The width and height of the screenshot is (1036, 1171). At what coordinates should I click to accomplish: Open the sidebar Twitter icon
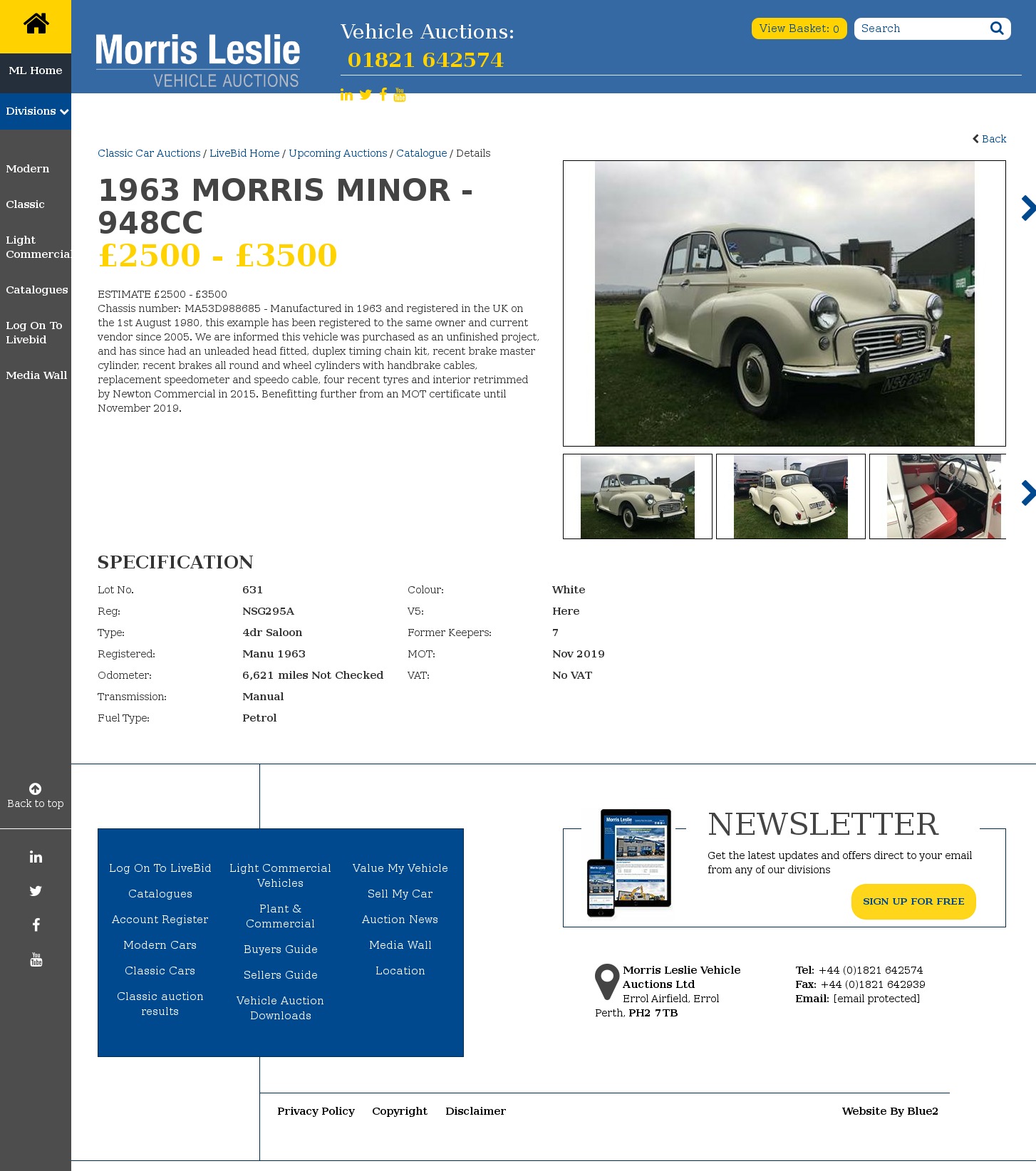tap(36, 891)
